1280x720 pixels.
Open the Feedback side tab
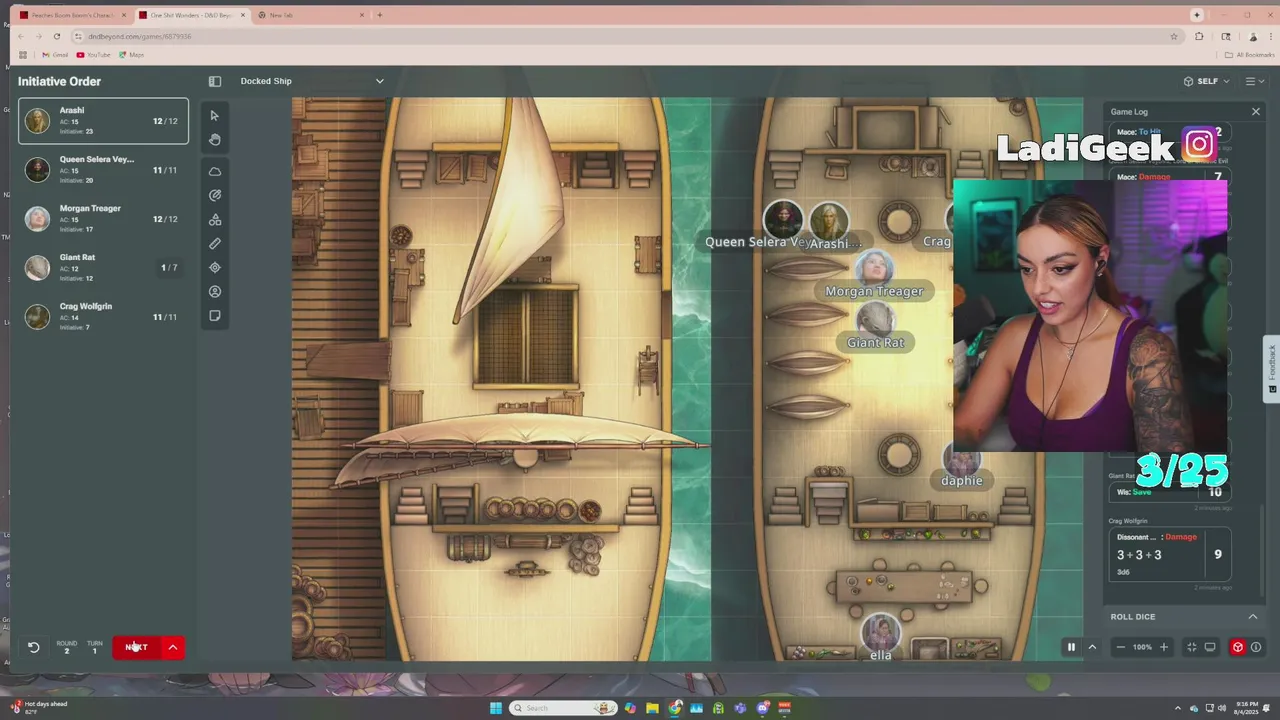click(1272, 368)
